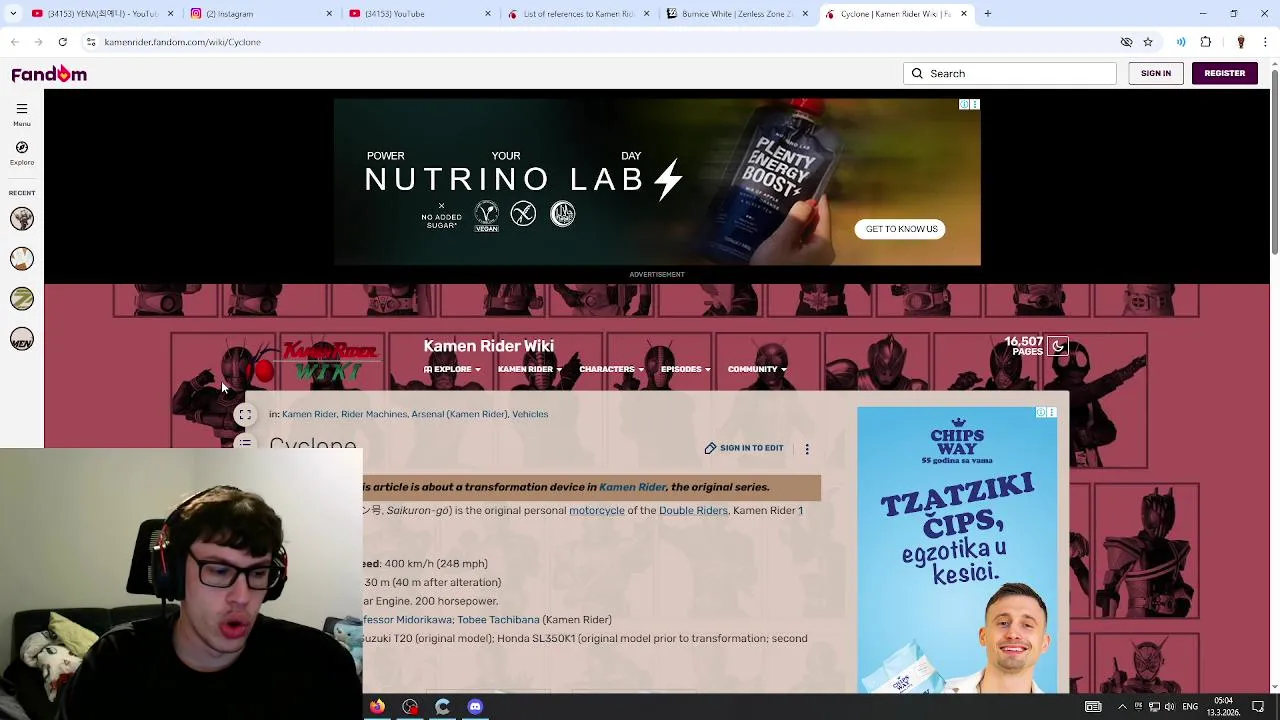Focus the Fandom Search field

[1010, 73]
